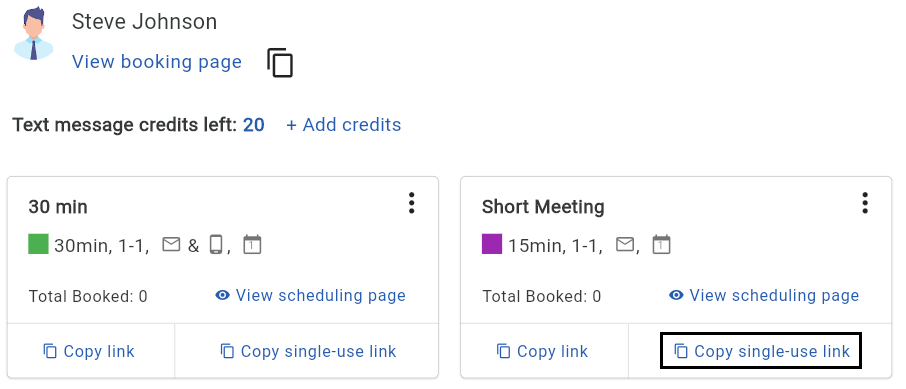Image resolution: width=906 pixels, height=389 pixels.
Task: Copy link for 30 min event
Action: tap(89, 351)
